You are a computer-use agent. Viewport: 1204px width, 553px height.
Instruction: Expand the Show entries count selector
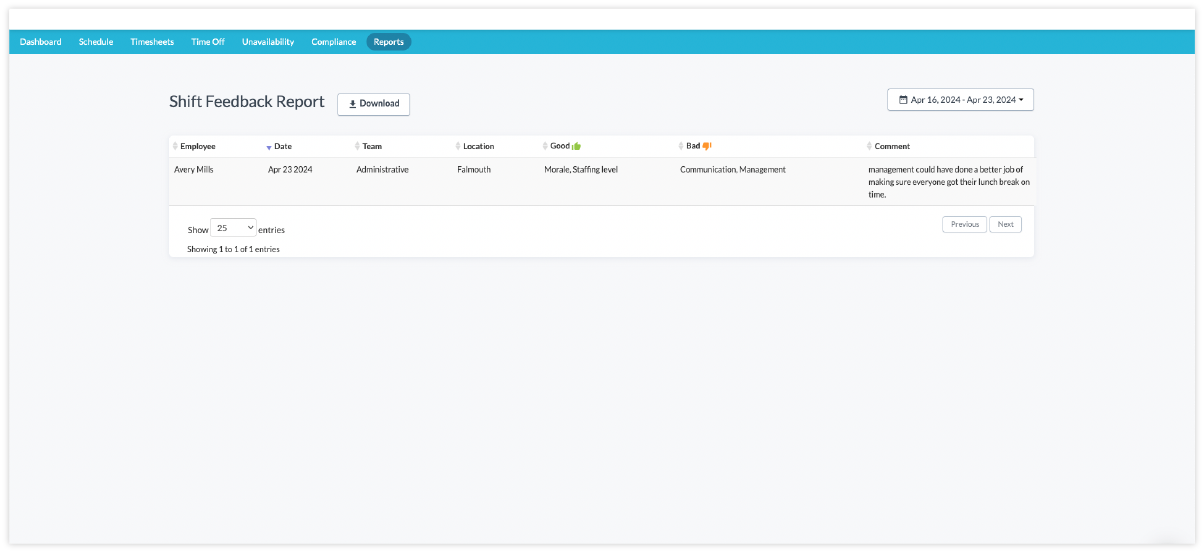coord(234,228)
